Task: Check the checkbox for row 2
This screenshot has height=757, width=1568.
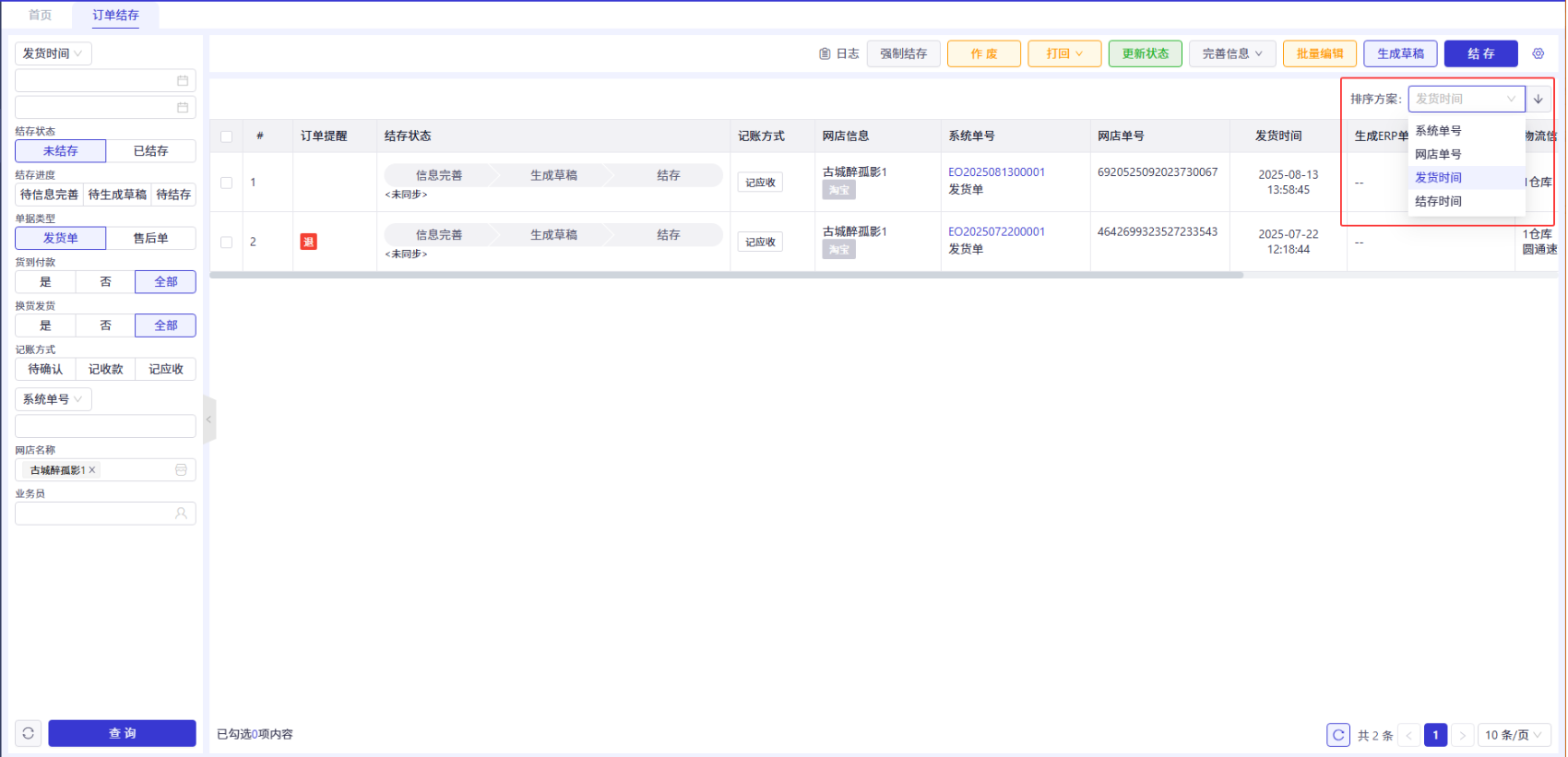Action: [x=226, y=242]
